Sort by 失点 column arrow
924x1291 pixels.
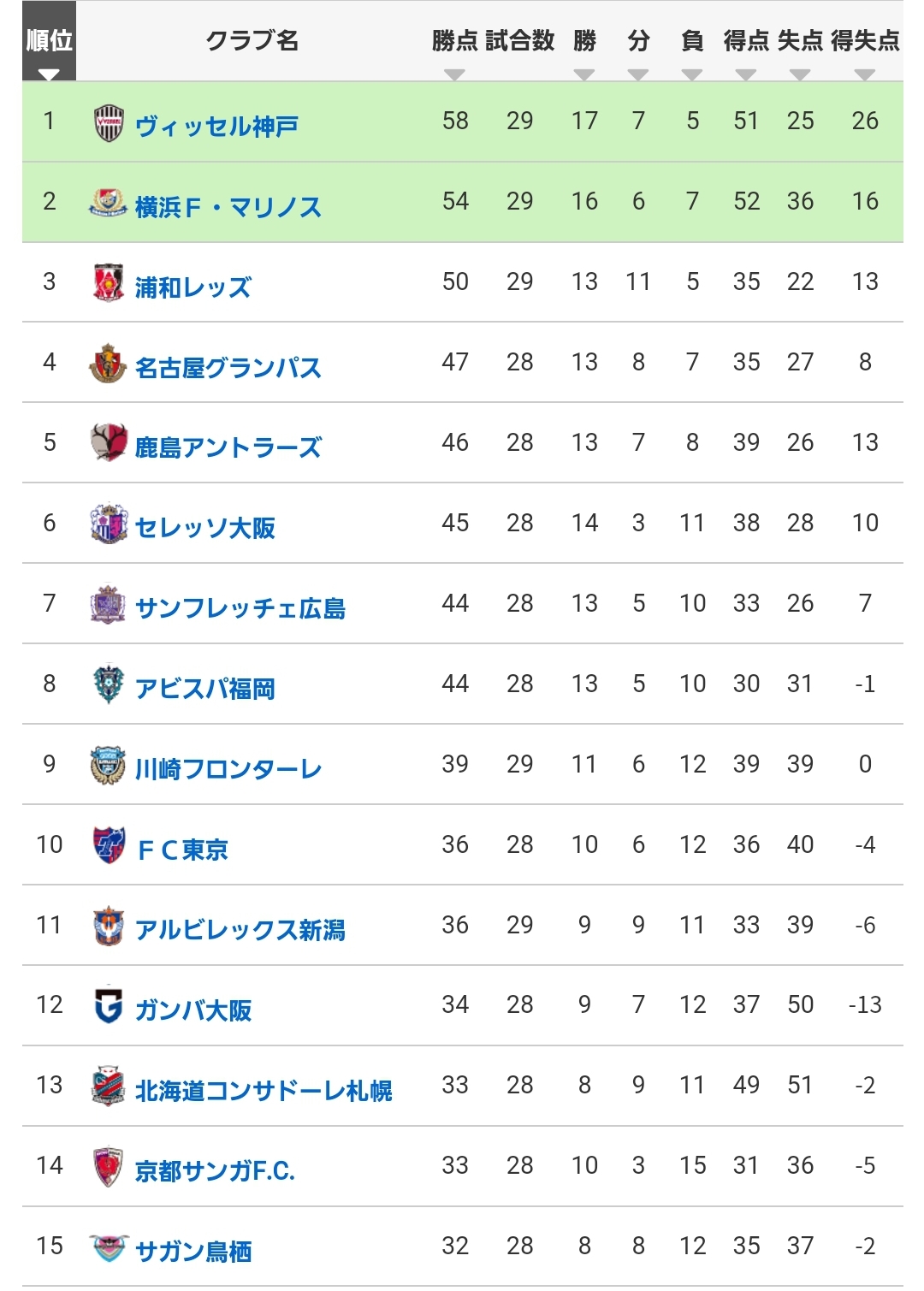click(x=800, y=75)
